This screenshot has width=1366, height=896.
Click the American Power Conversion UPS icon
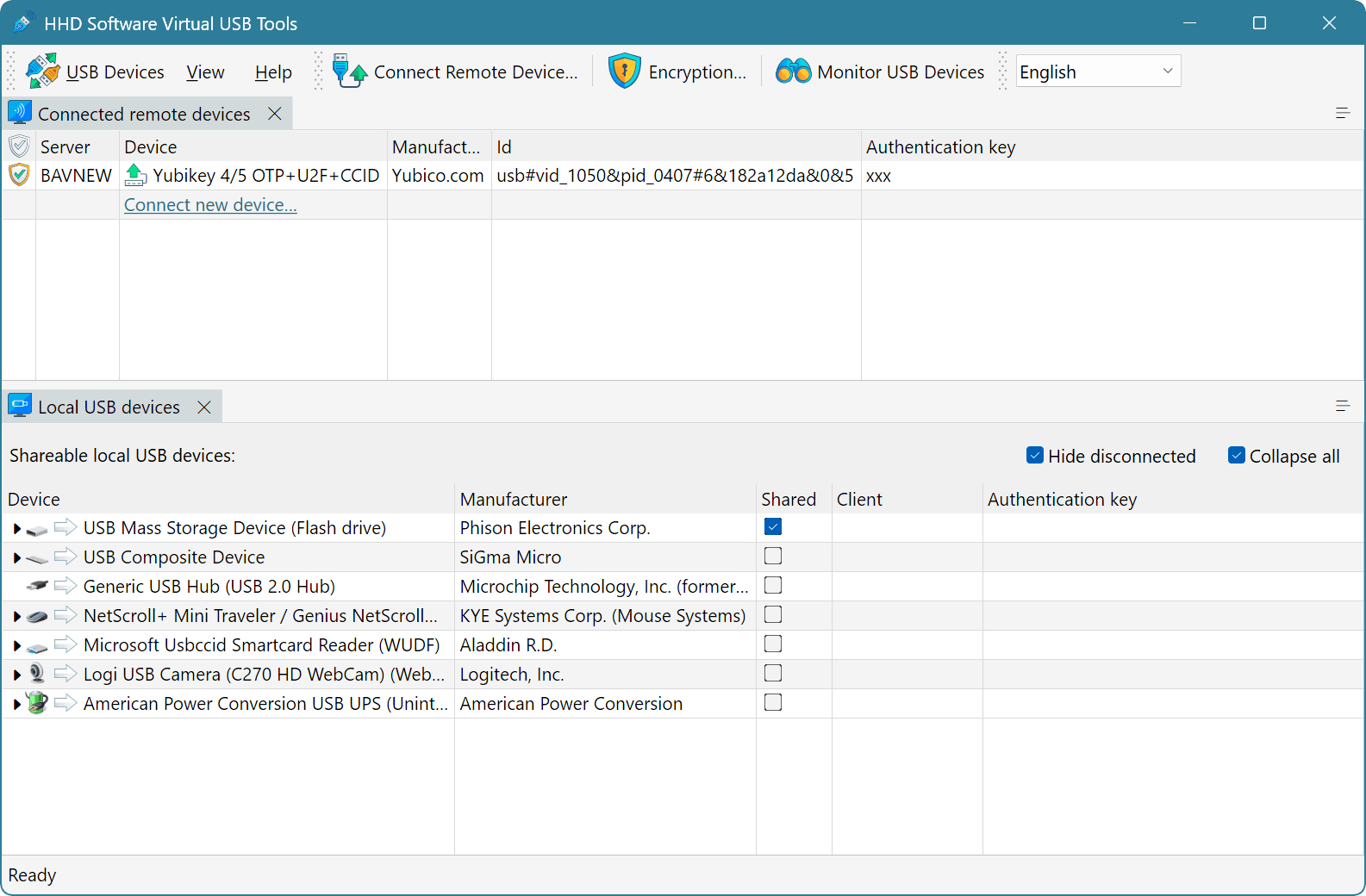37,703
